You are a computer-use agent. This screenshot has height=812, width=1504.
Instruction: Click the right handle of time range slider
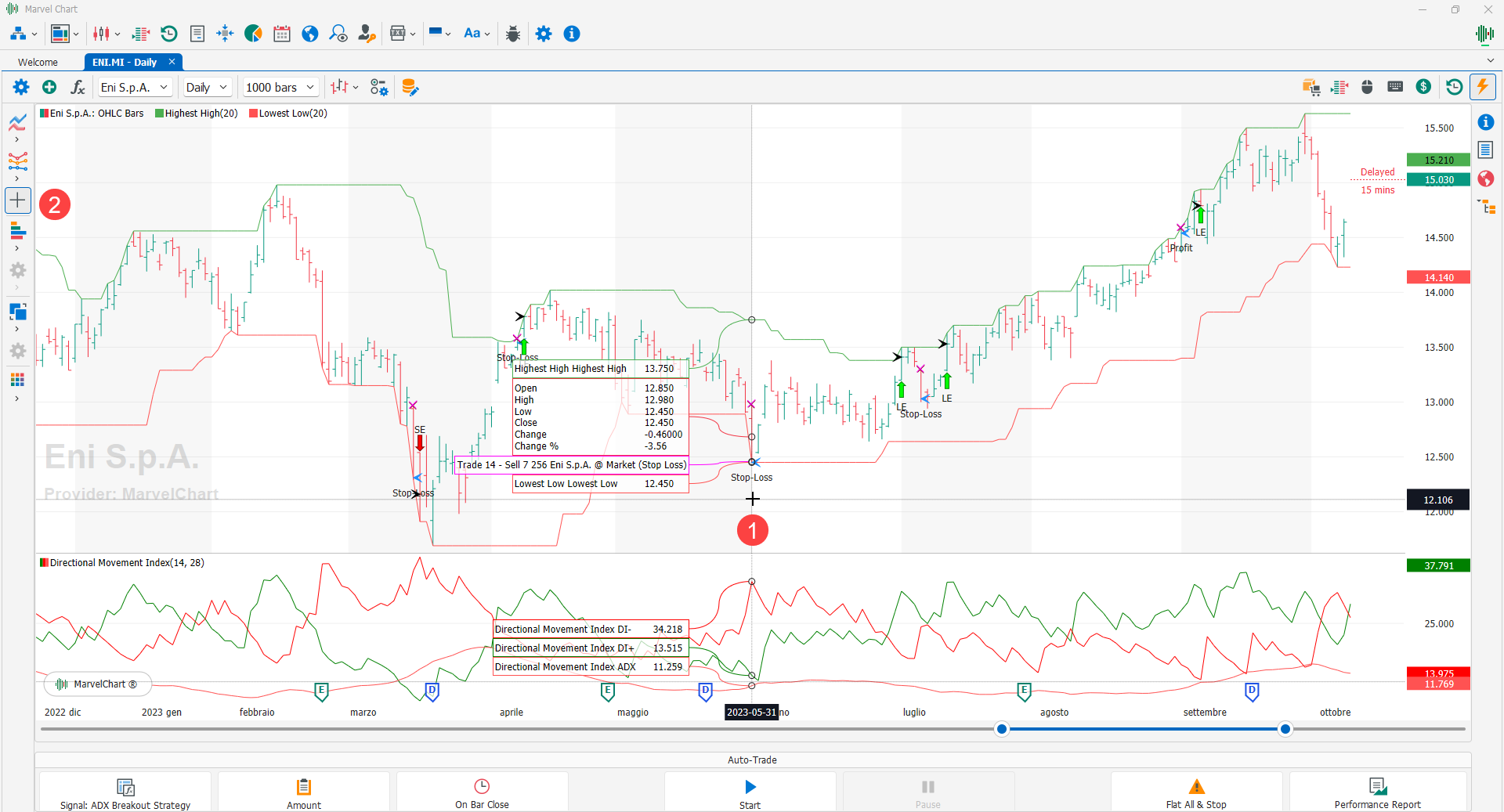tap(1285, 729)
